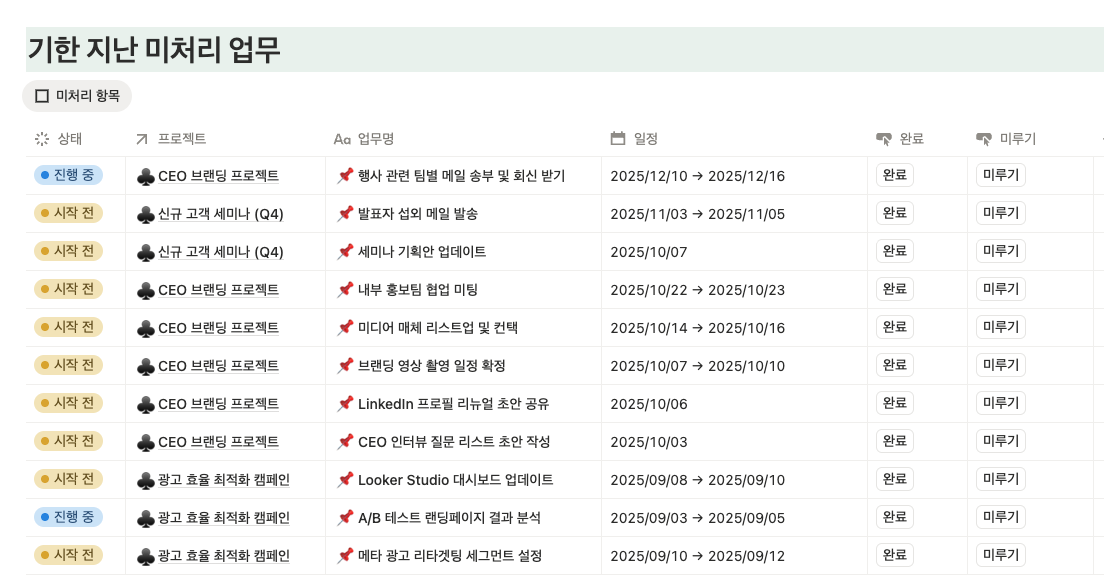Click the pin icon on 브랜딩 영상 촬영 일정 확정
The image size is (1104, 585).
click(347, 365)
